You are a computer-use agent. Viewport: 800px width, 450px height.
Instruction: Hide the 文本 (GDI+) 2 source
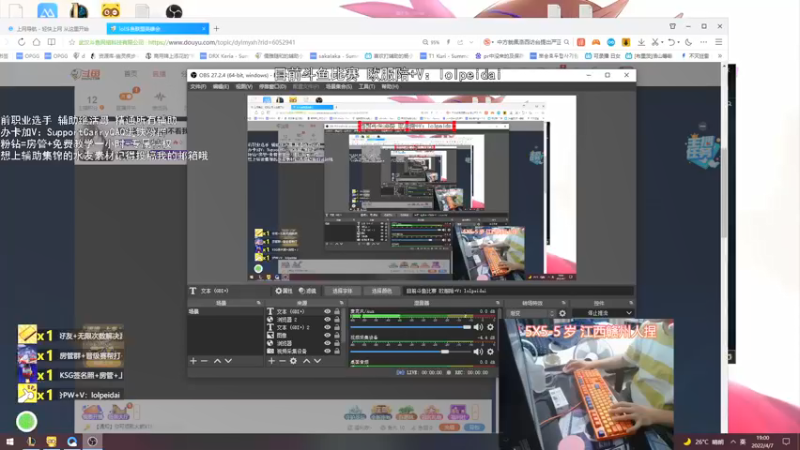(328, 327)
